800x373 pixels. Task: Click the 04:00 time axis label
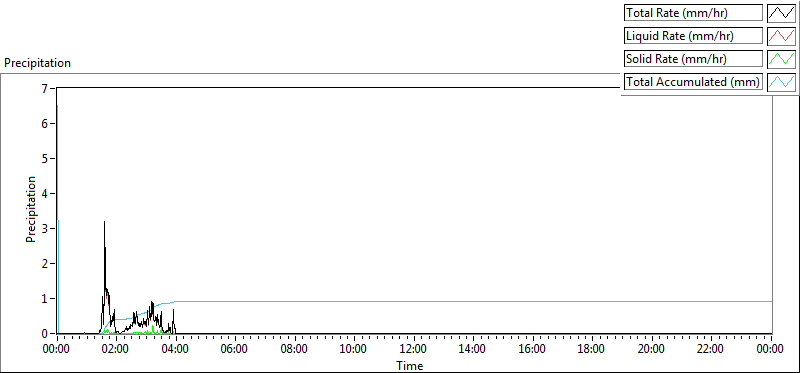point(176,349)
